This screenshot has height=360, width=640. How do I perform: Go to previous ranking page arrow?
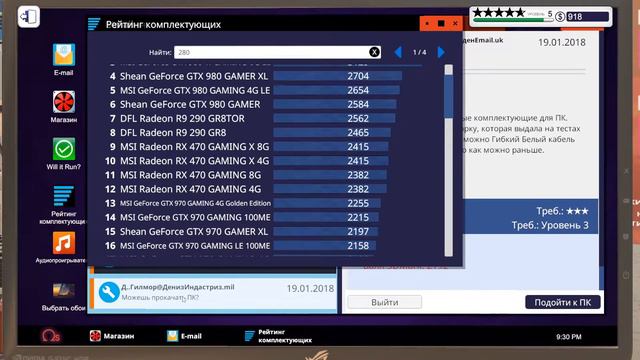[398, 52]
